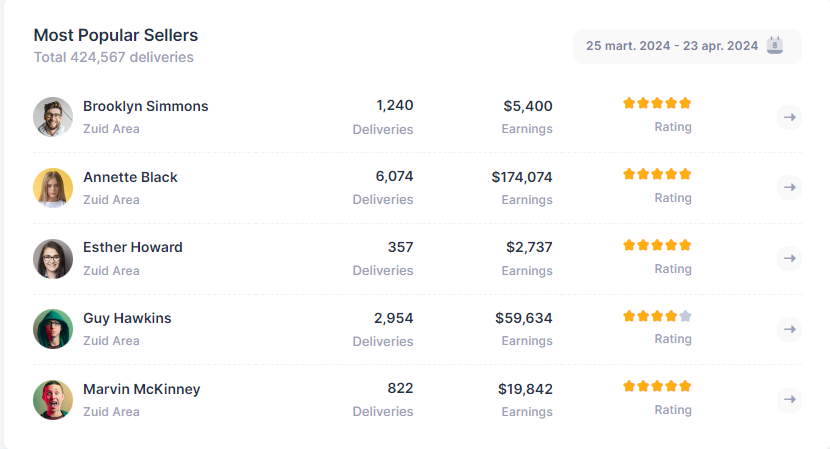Screen dimensions: 830x449
Task: Click Annette Black's avatar photo
Action: pyautogui.click(x=53, y=188)
